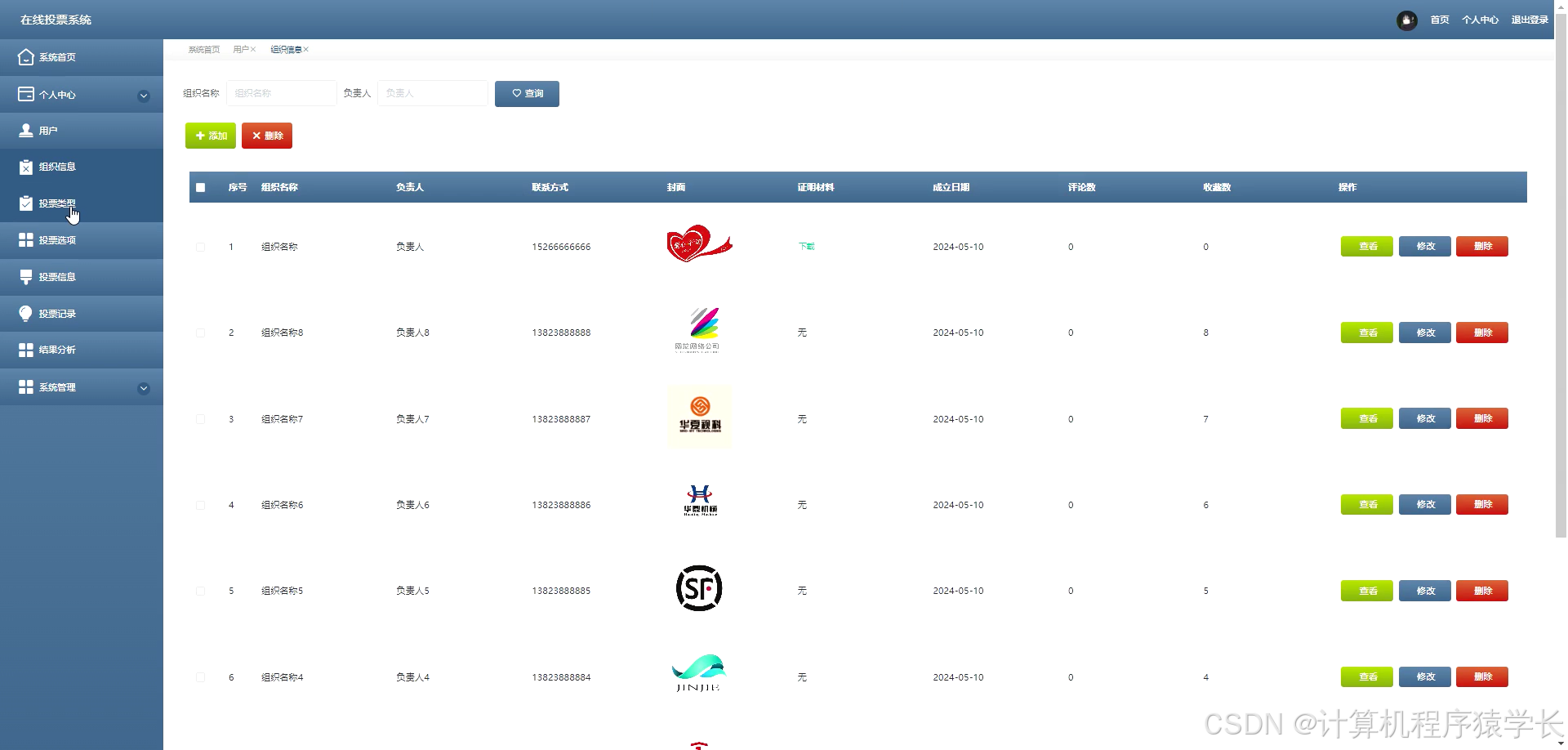Image resolution: width=1568 pixels, height=750 pixels.
Task: Click the 收藏数 column header
Action: click(x=1217, y=188)
